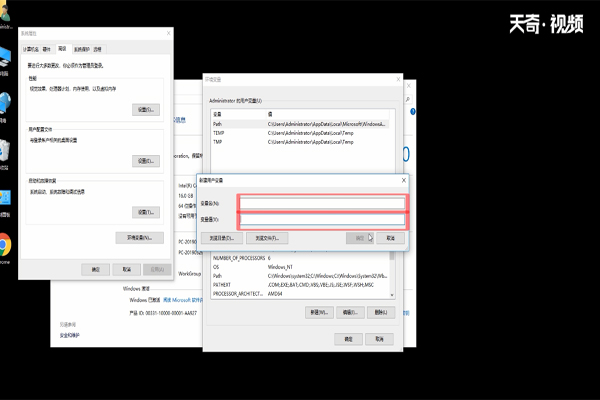Click the 产品 ID 00331-10000-00001-AA827 text

(163, 313)
